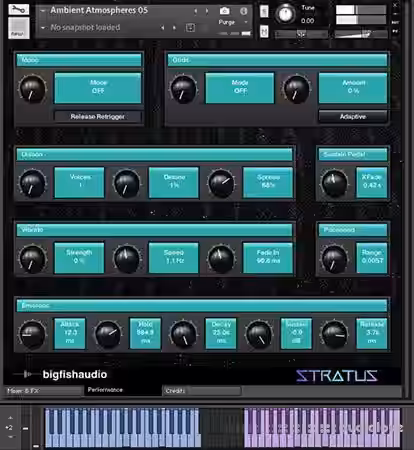Open the Credits tab
The width and height of the screenshot is (414, 450).
[x=202, y=391]
